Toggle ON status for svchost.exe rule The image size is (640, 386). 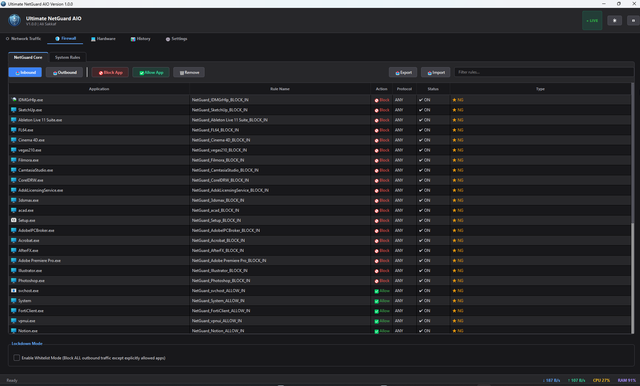(424, 291)
